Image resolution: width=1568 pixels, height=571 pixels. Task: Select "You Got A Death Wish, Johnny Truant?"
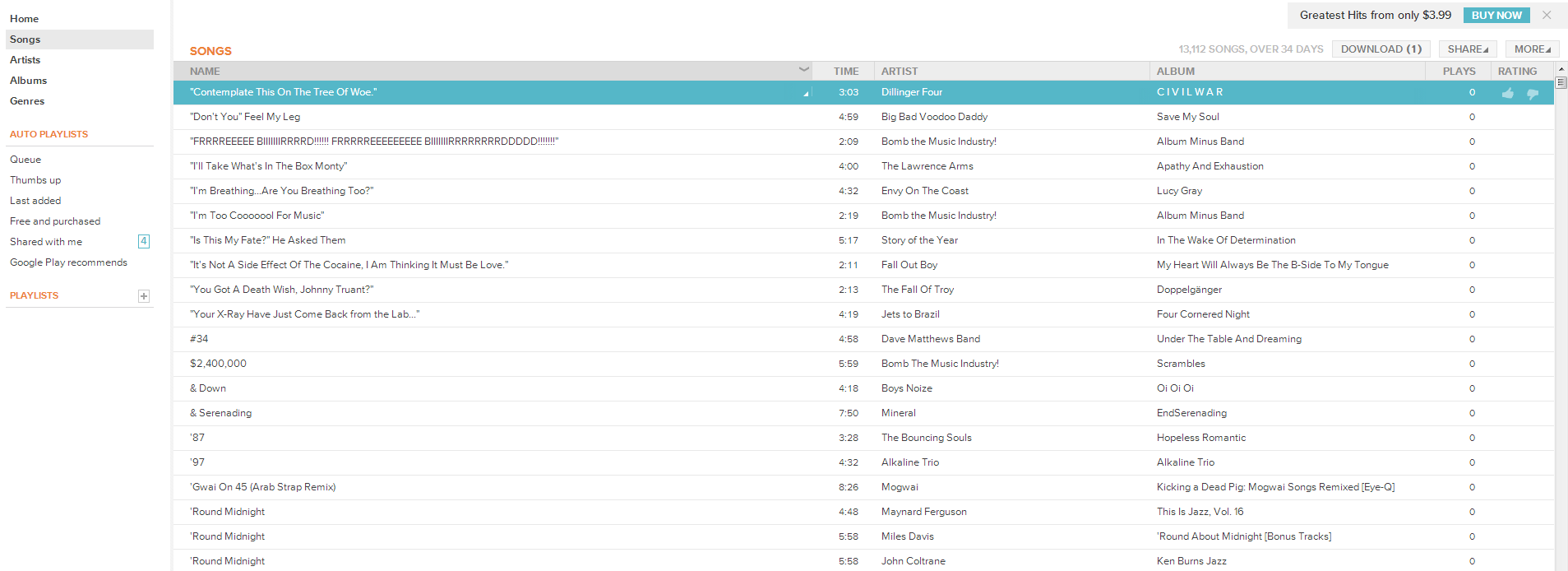282,290
